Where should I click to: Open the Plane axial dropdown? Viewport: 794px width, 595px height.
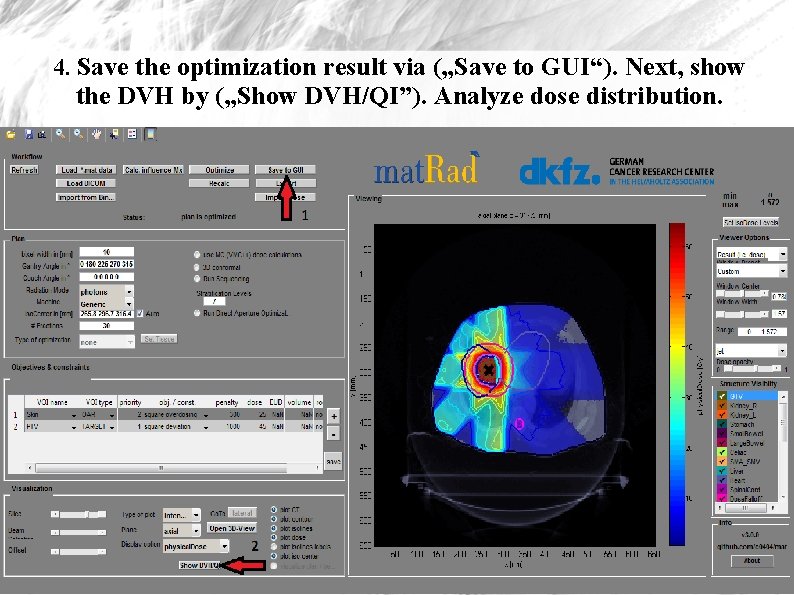click(x=181, y=531)
